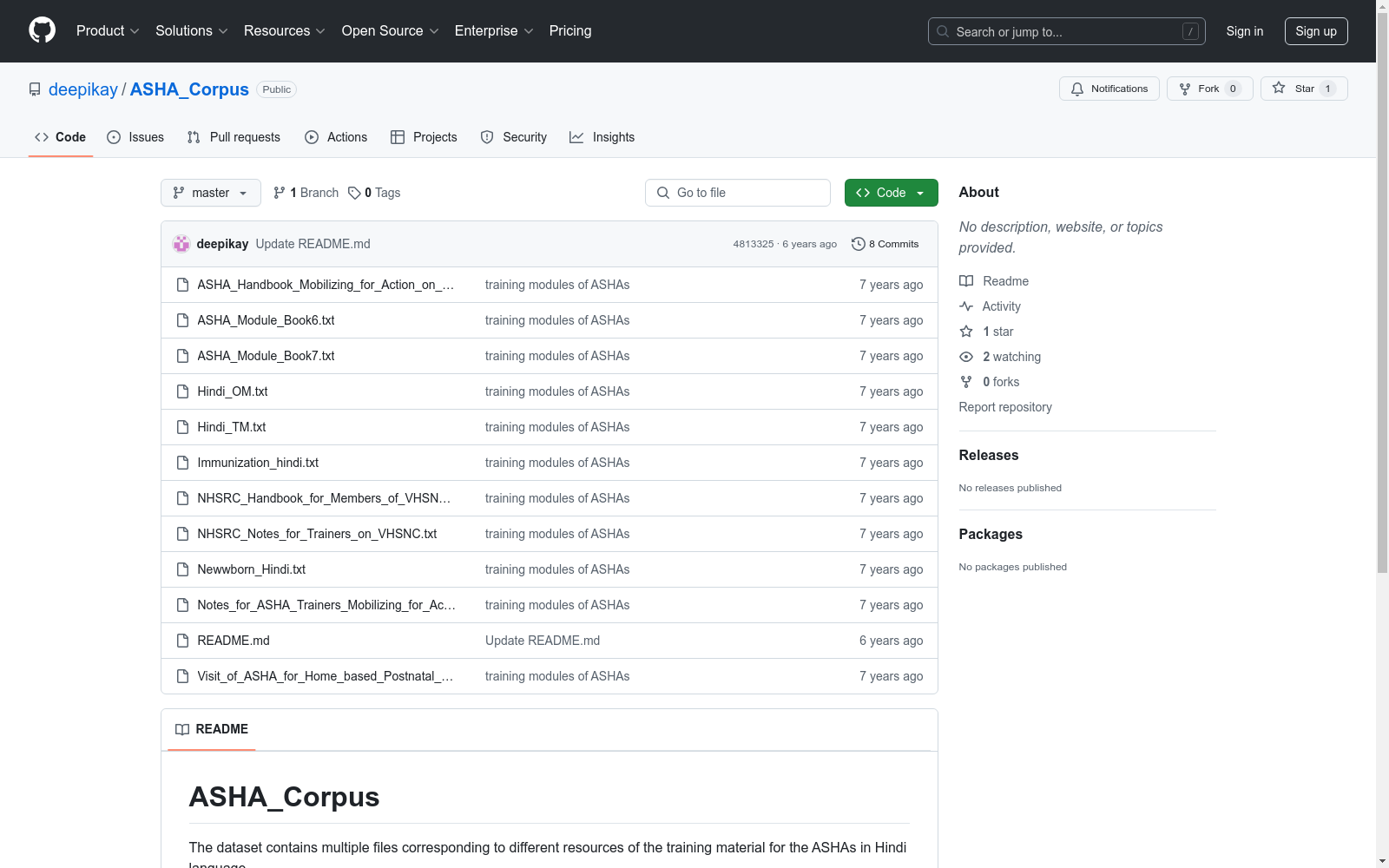Open the Releases section heading
The height and width of the screenshot is (868, 1389).
[989, 455]
